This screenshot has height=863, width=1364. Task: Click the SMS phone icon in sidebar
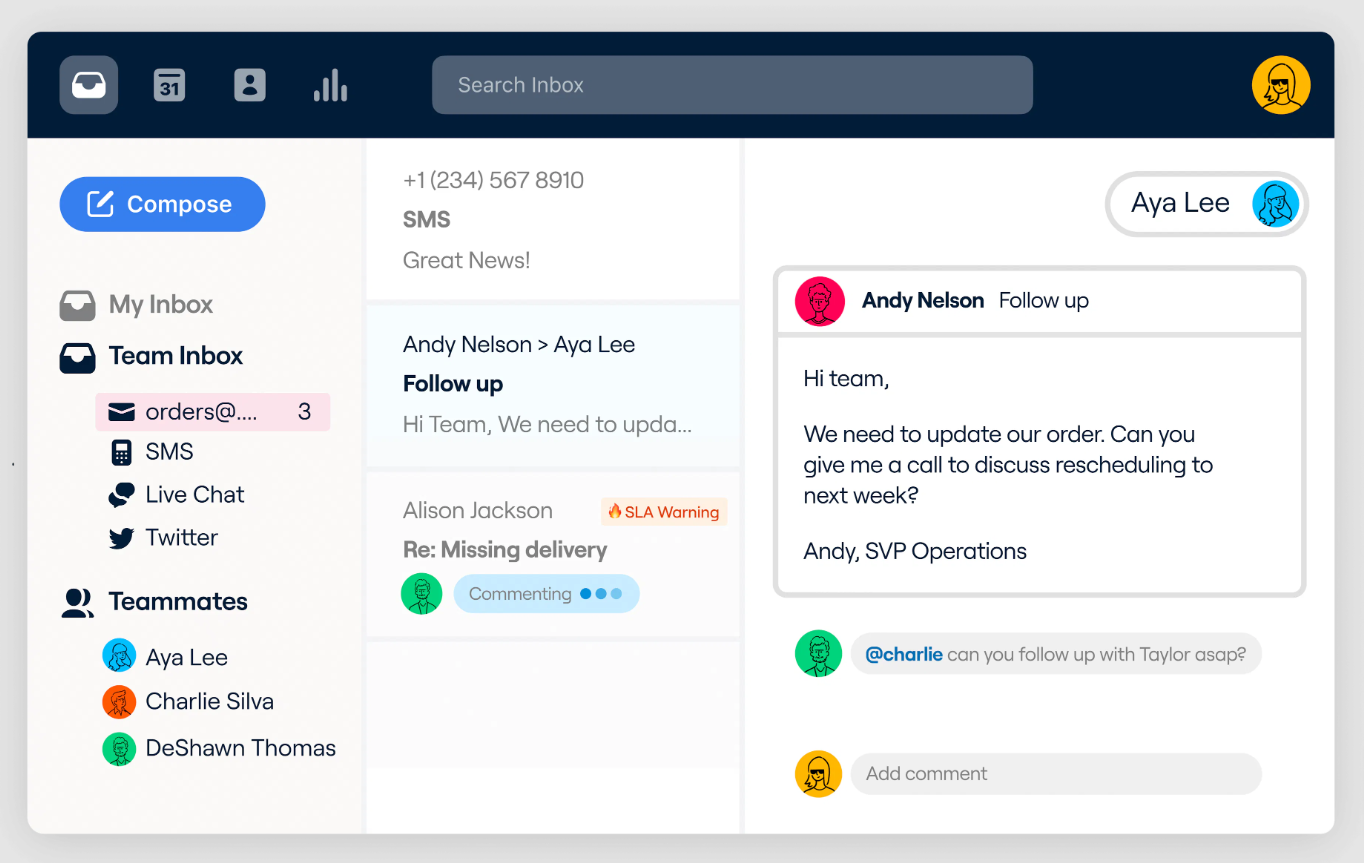click(x=121, y=452)
